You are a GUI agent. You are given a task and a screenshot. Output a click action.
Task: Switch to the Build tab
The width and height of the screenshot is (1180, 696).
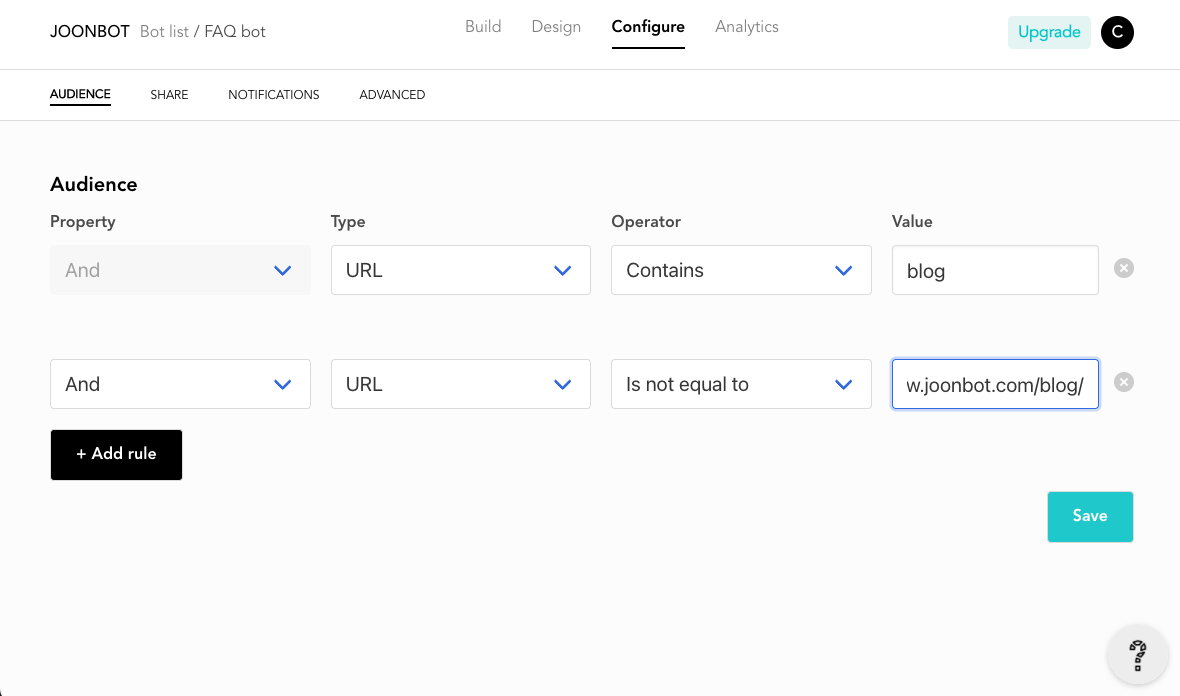(483, 27)
